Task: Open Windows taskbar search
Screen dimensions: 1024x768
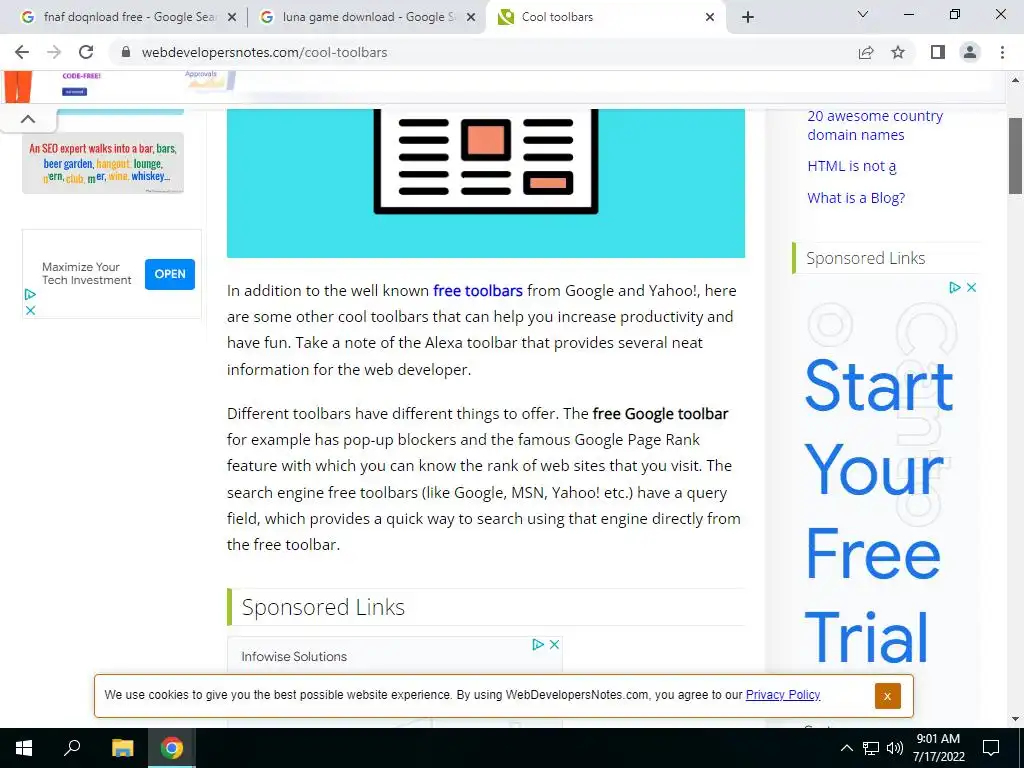Action: click(x=72, y=748)
